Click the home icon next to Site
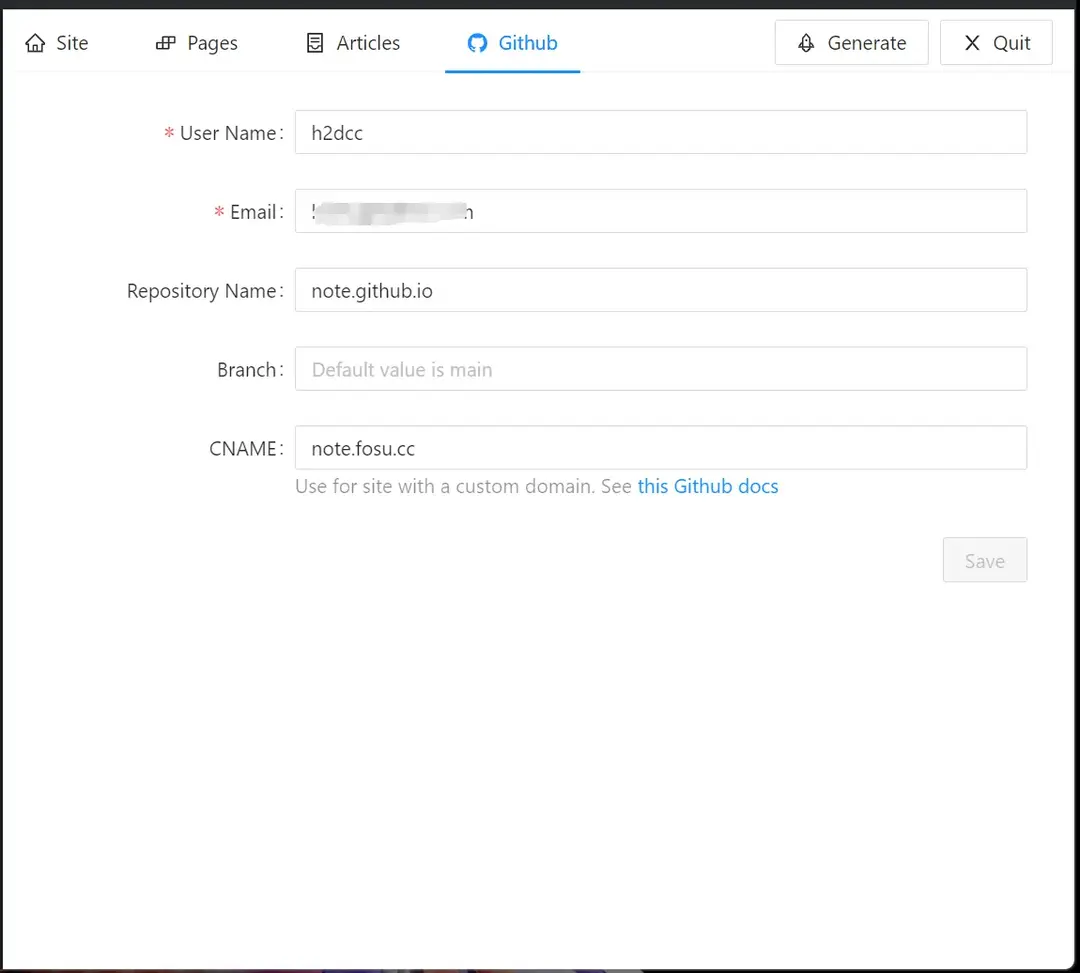Image resolution: width=1080 pixels, height=973 pixels. (36, 42)
